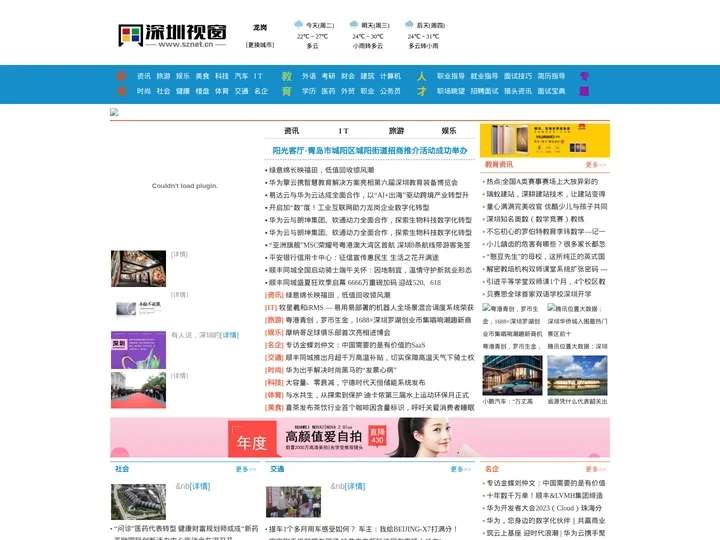The height and width of the screenshot is (540, 720).
Task: Click the yellow Huawei phone ad banner
Action: (x=545, y=140)
